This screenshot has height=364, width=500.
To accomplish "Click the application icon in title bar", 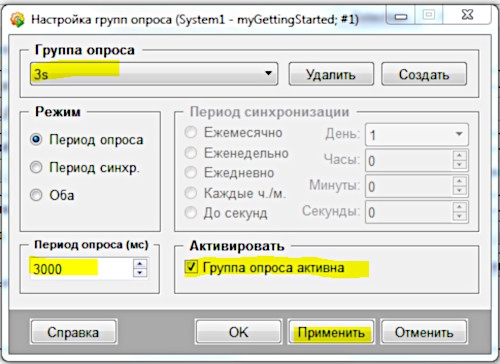I will pyautogui.click(x=17, y=19).
